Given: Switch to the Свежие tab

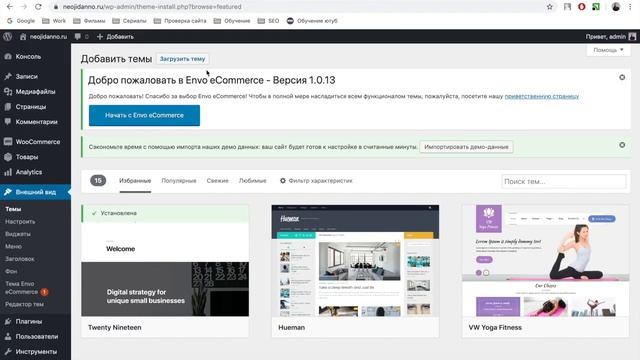Looking at the screenshot, I should [x=218, y=181].
